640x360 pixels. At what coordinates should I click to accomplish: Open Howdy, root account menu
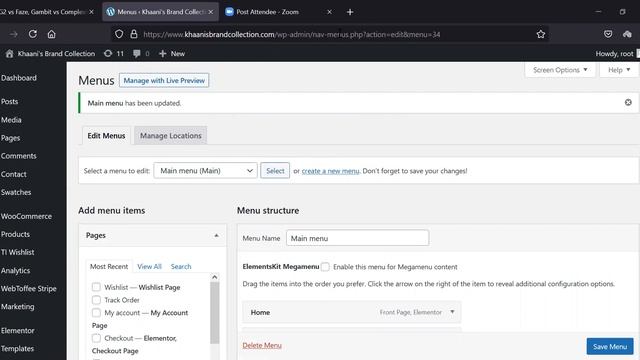pos(614,53)
